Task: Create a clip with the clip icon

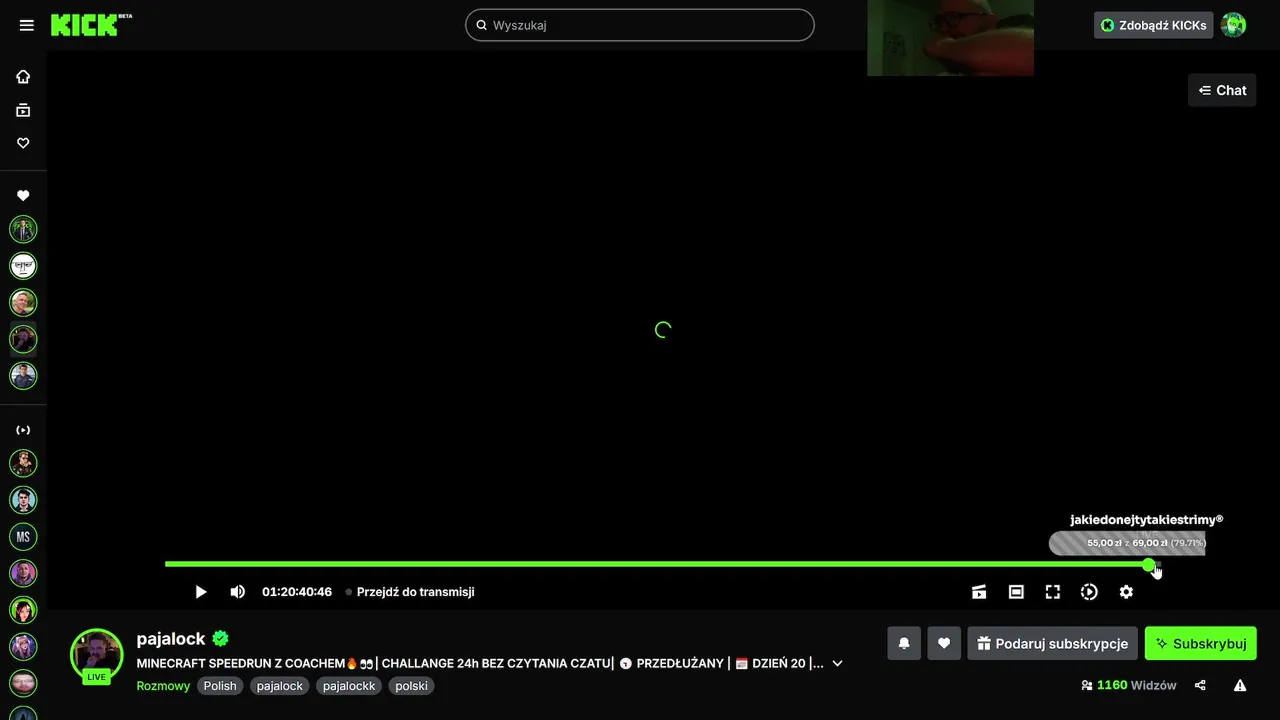Action: (979, 592)
